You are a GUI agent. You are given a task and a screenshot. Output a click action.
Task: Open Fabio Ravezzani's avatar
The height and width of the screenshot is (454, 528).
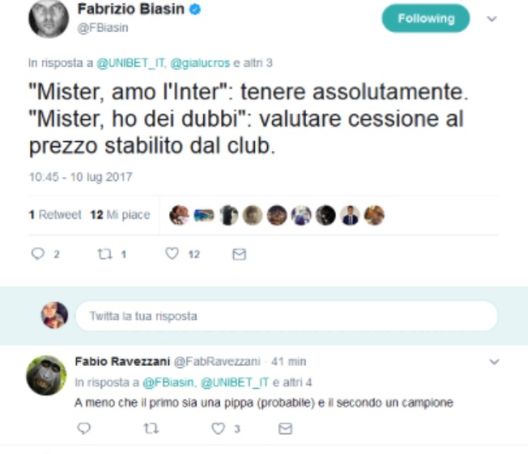click(46, 375)
